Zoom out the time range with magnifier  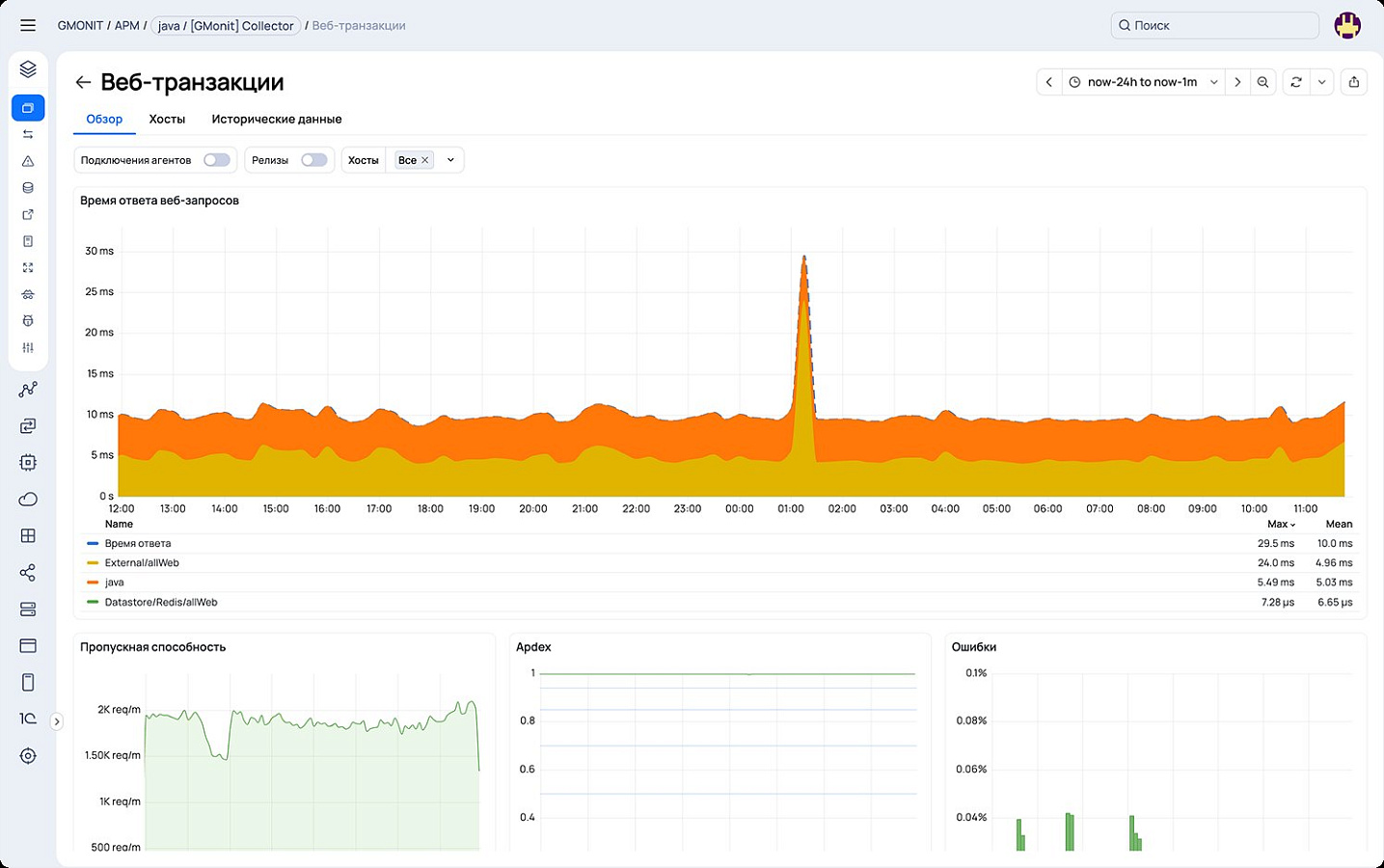1262,82
